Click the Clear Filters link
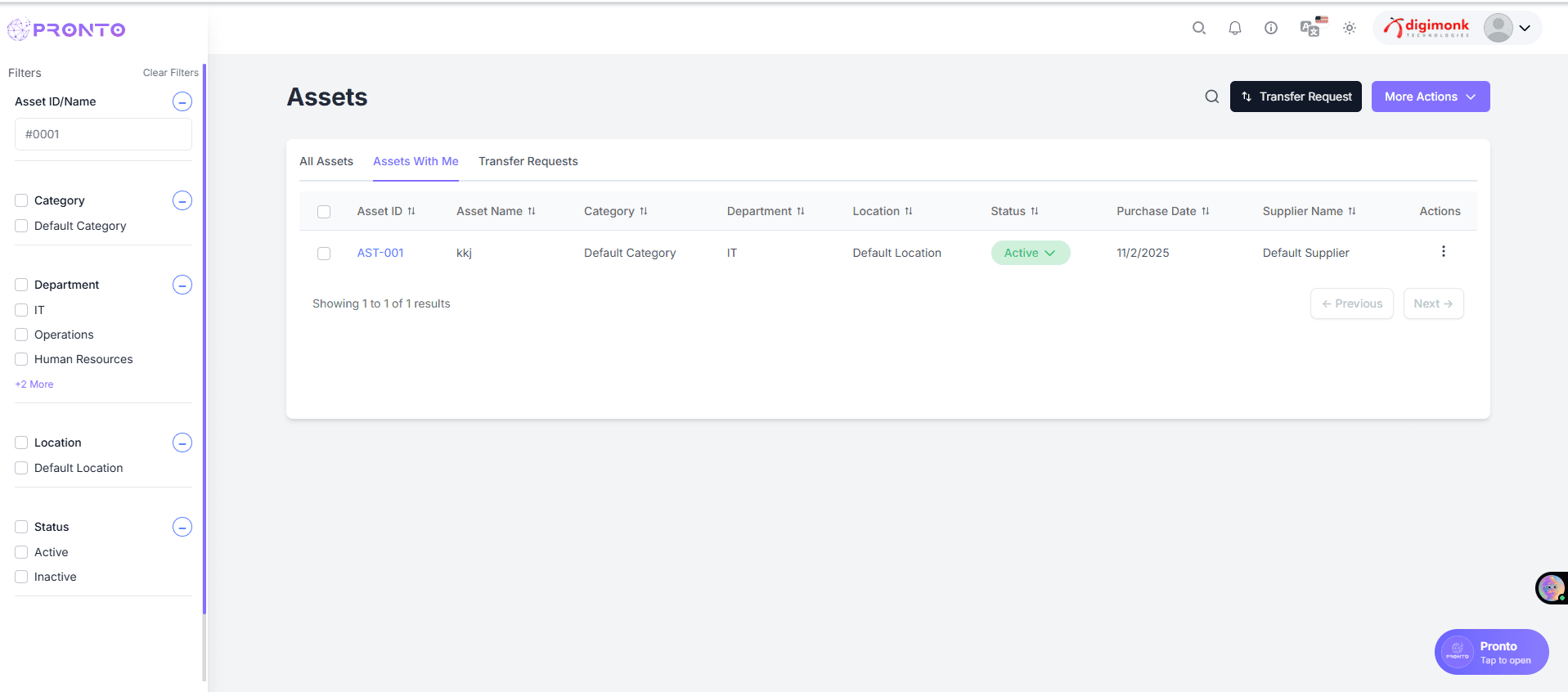Screen dimensions: 1568x692 coord(170,73)
